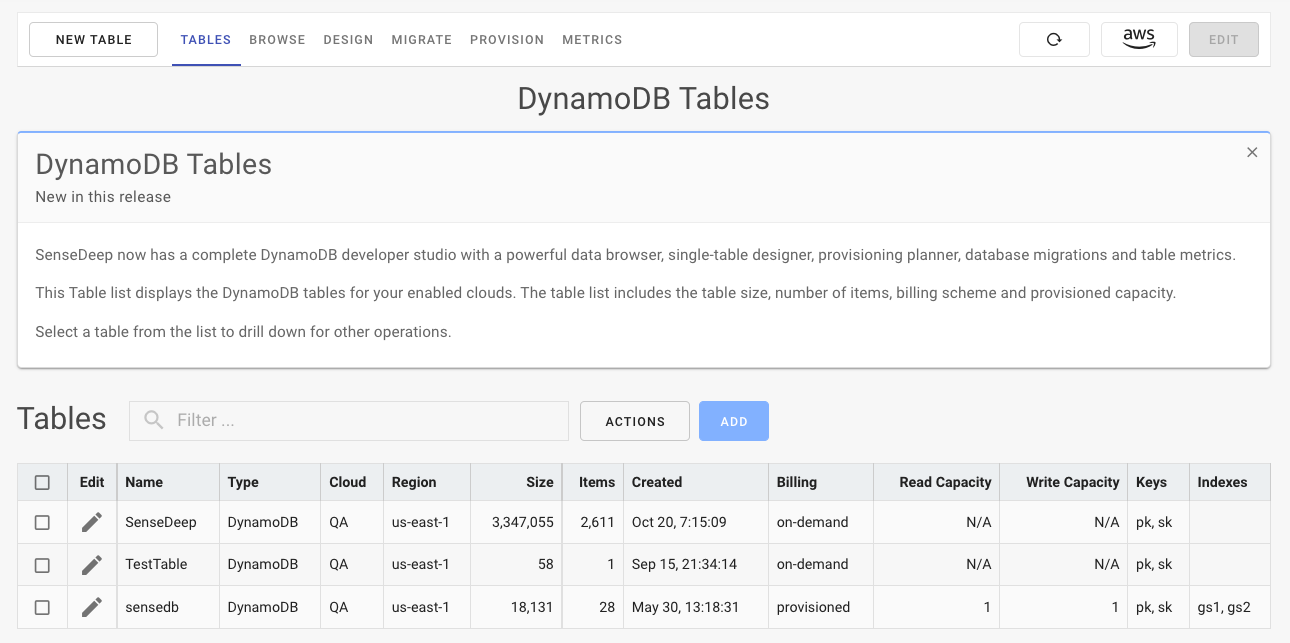Sort tables by Created column header
The image size is (1290, 643).
657,482
